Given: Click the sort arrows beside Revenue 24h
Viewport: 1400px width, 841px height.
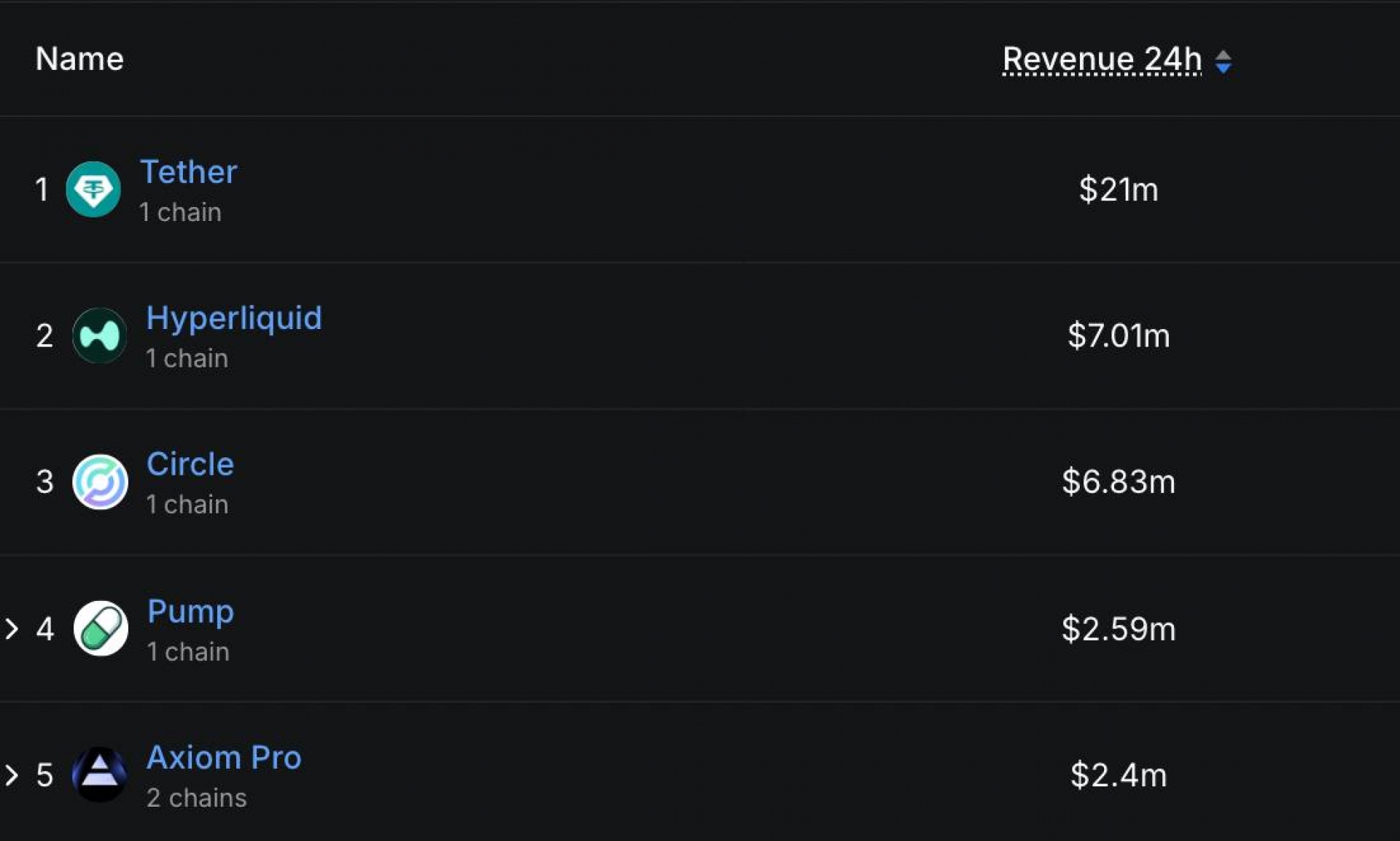Looking at the screenshot, I should coord(1223,62).
